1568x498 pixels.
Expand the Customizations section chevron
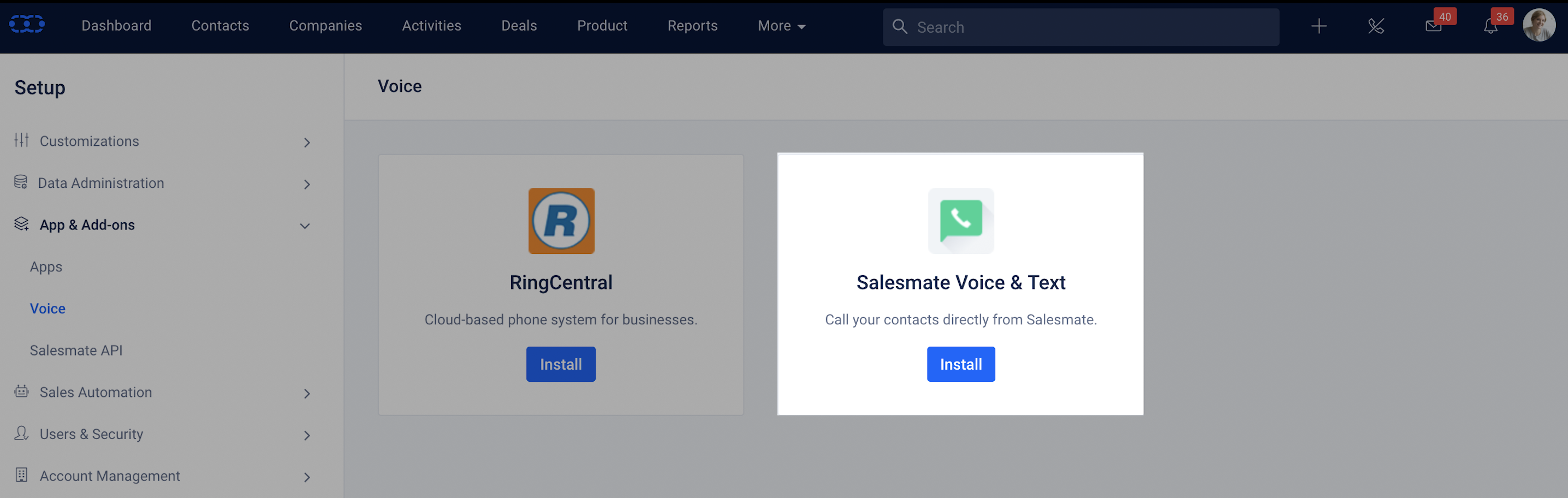307,143
